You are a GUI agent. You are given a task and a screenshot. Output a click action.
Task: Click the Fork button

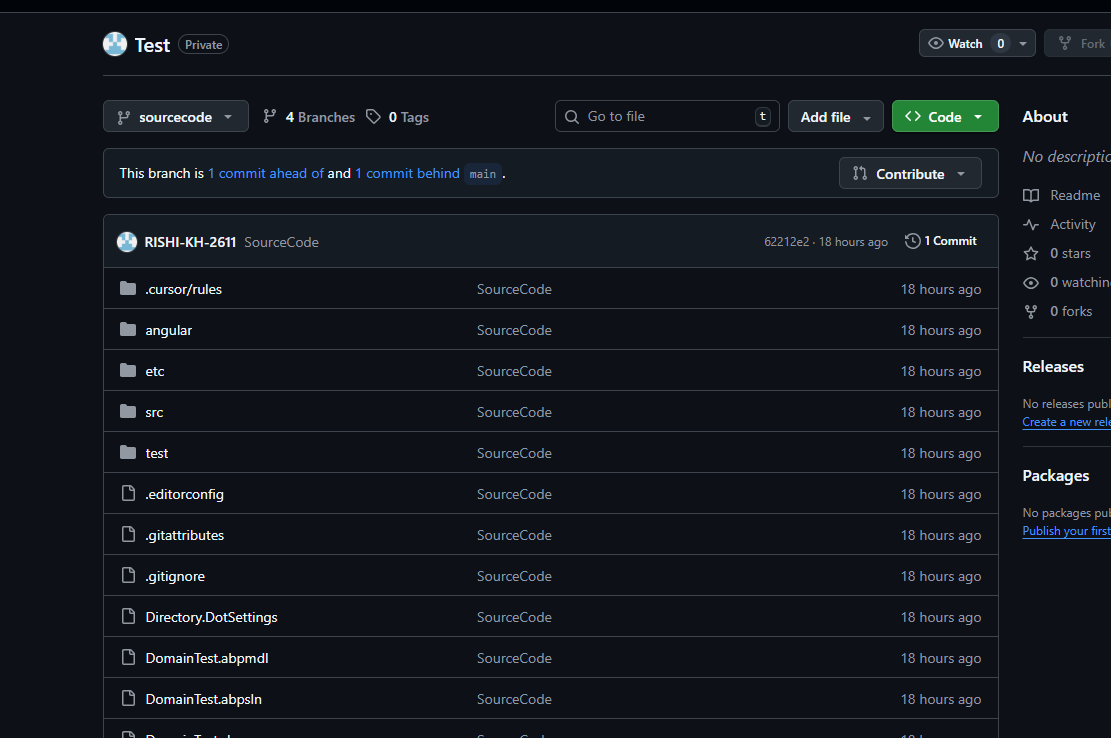point(1080,44)
